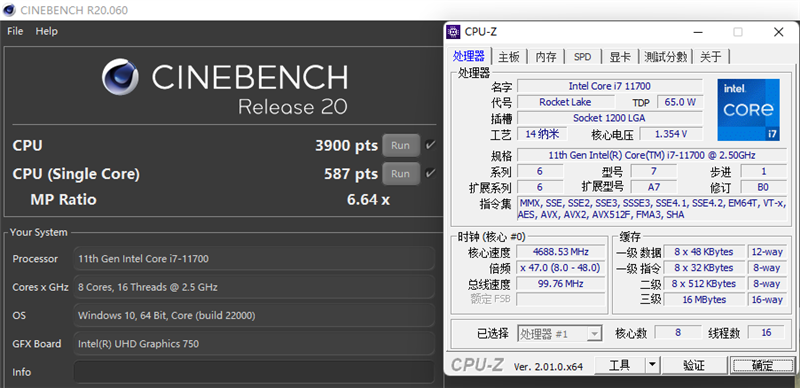
Task: Click the TDP 65.0 W value
Action: pos(680,102)
